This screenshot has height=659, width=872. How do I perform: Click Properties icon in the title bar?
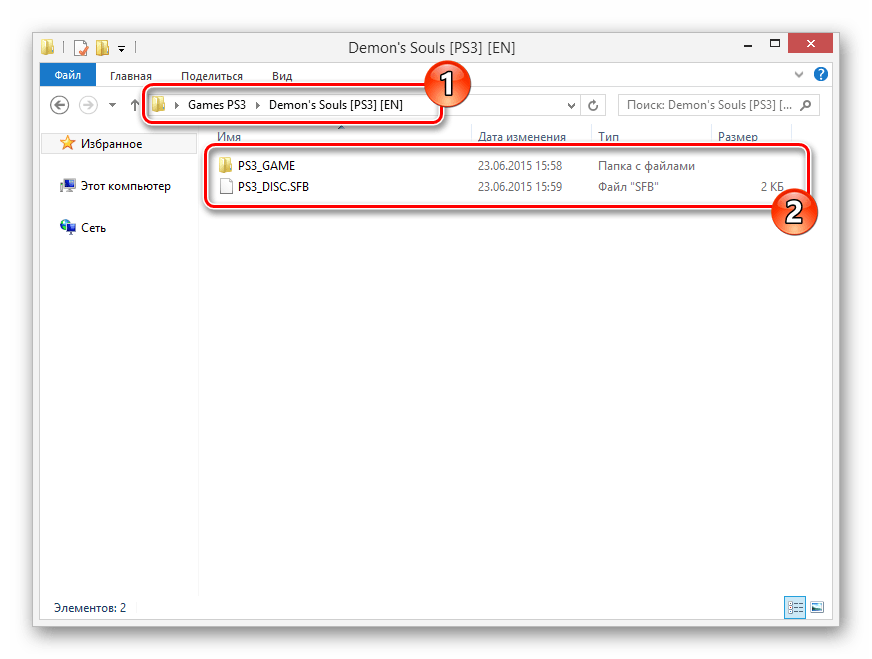point(80,47)
